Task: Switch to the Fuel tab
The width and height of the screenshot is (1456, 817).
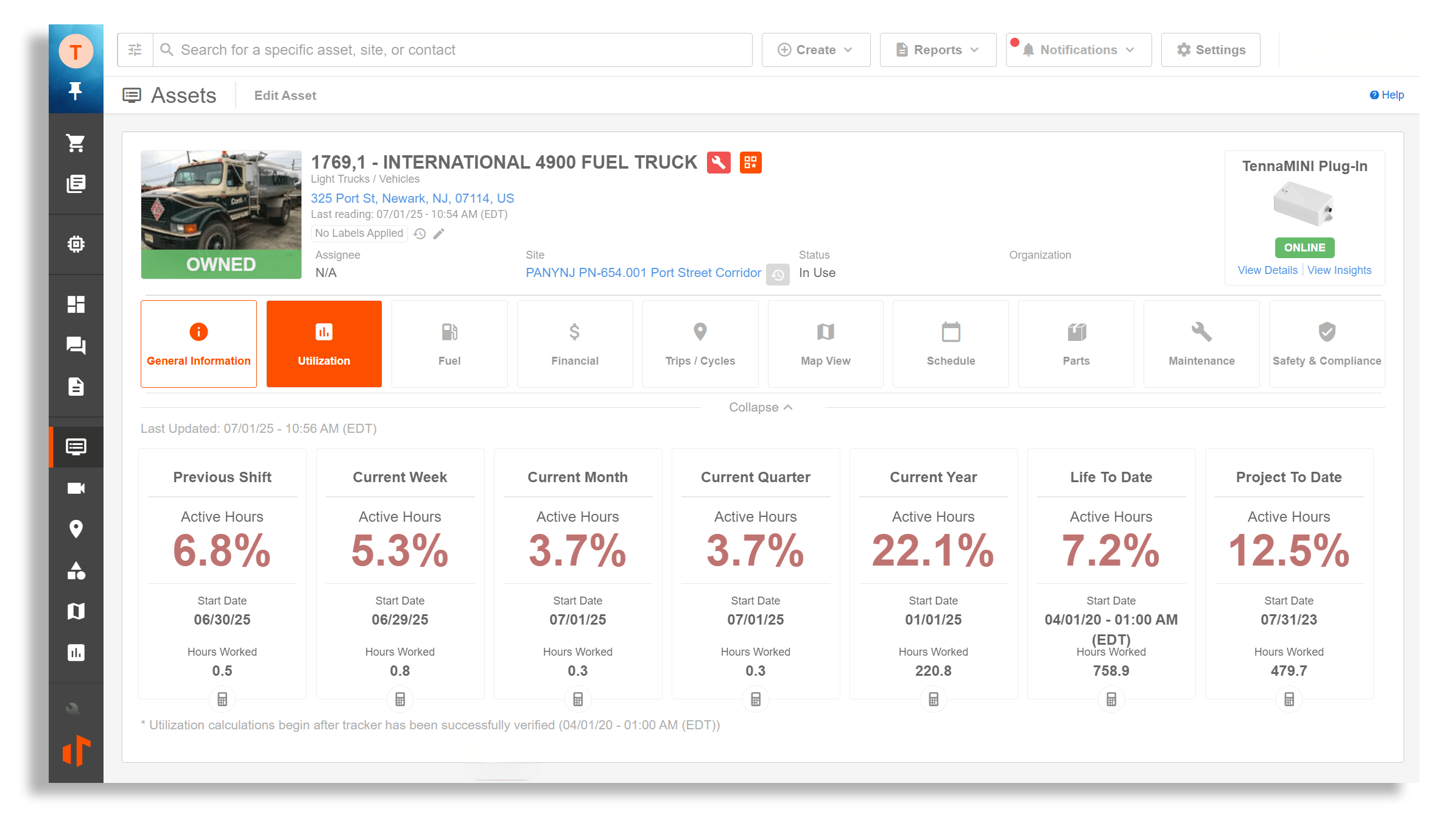Action: click(449, 344)
